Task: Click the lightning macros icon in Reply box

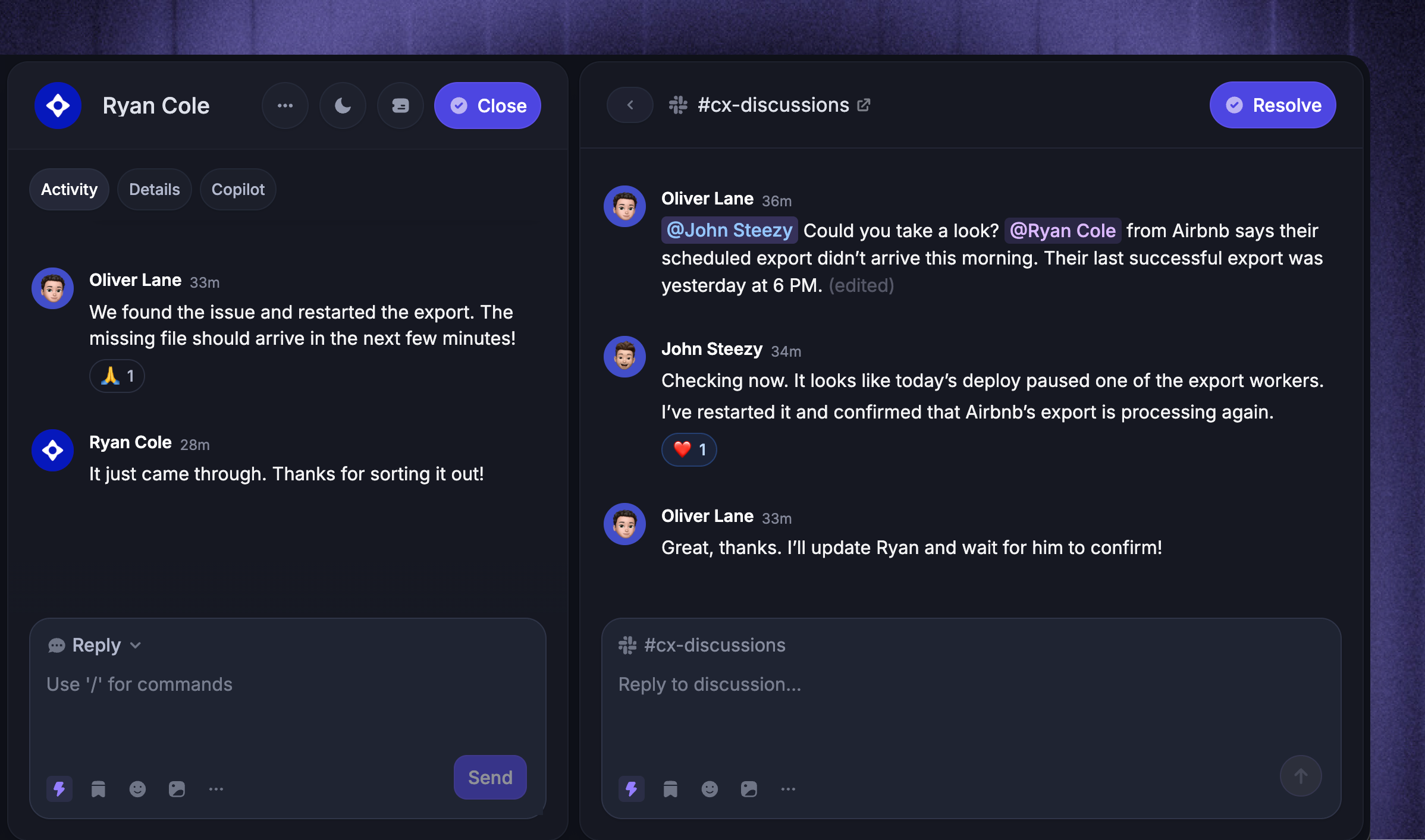Action: point(59,789)
